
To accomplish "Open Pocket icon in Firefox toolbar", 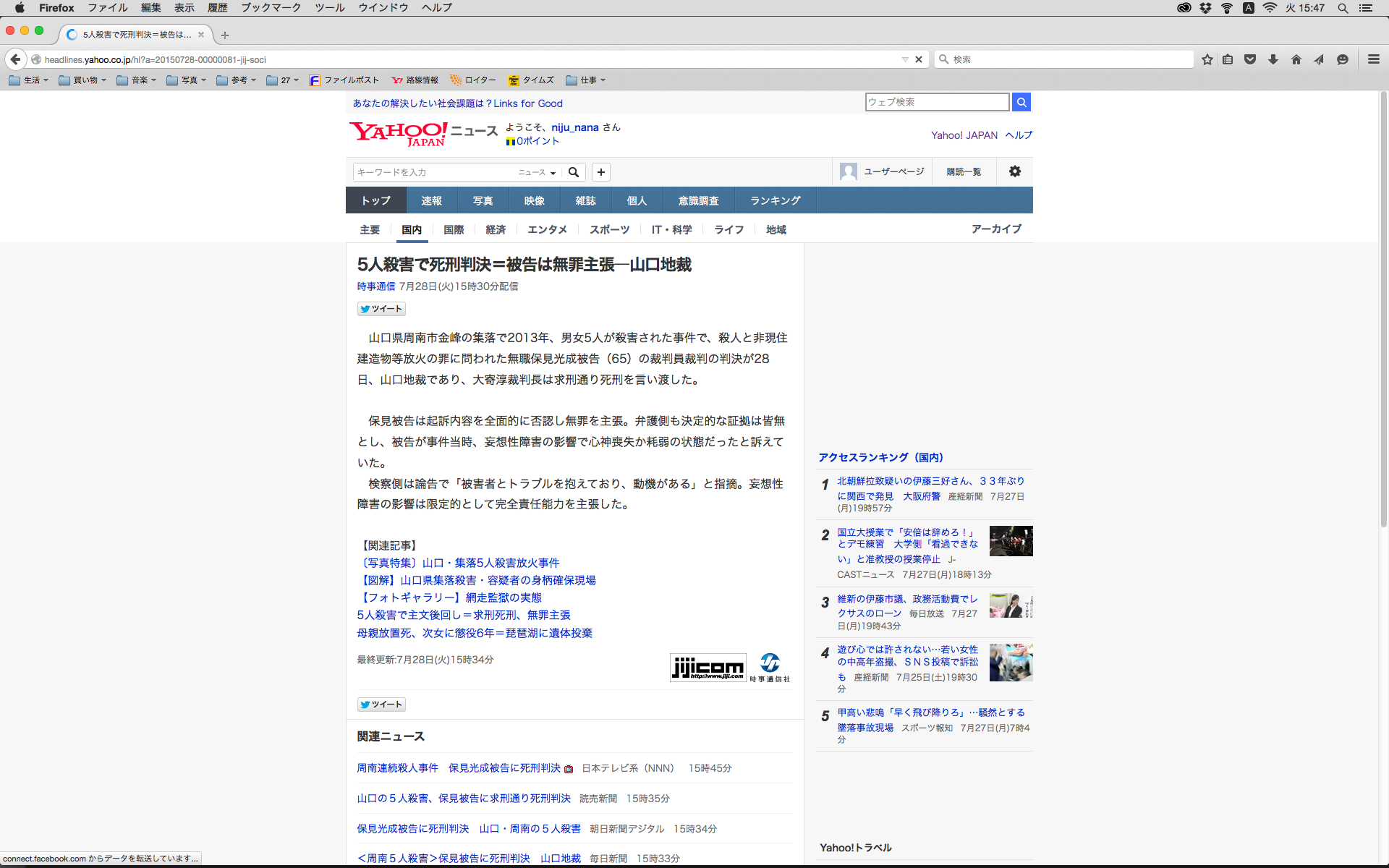I will click(1250, 59).
